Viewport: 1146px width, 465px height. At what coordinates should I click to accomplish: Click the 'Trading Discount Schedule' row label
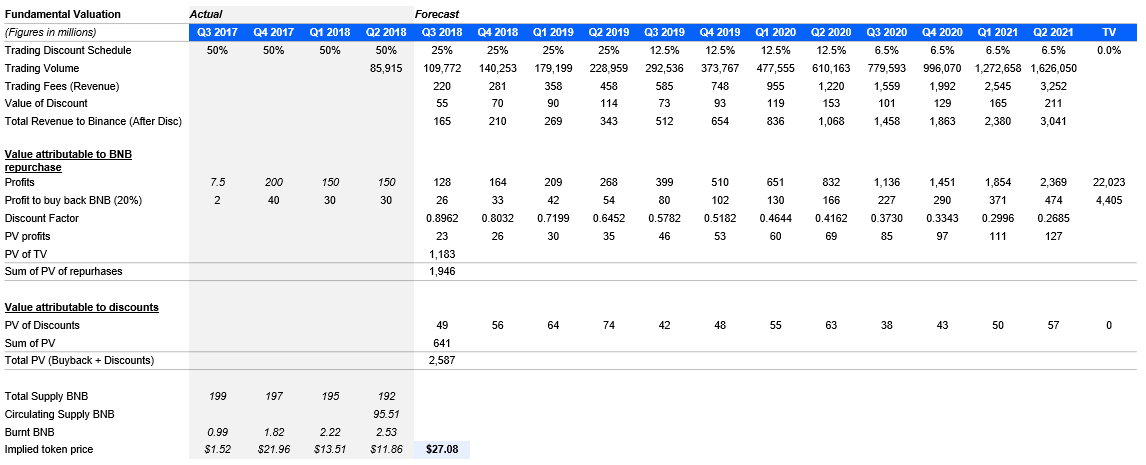tap(68, 50)
